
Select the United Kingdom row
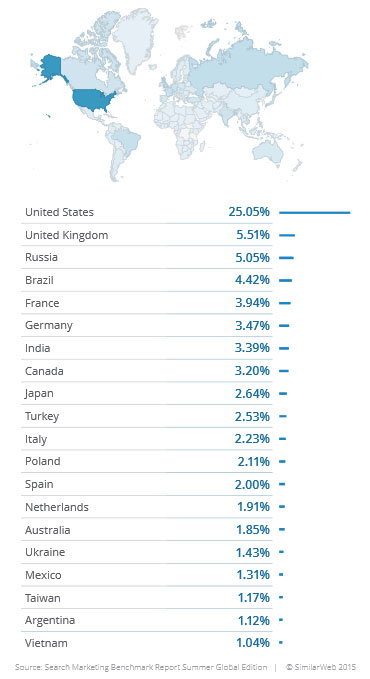(x=147, y=235)
